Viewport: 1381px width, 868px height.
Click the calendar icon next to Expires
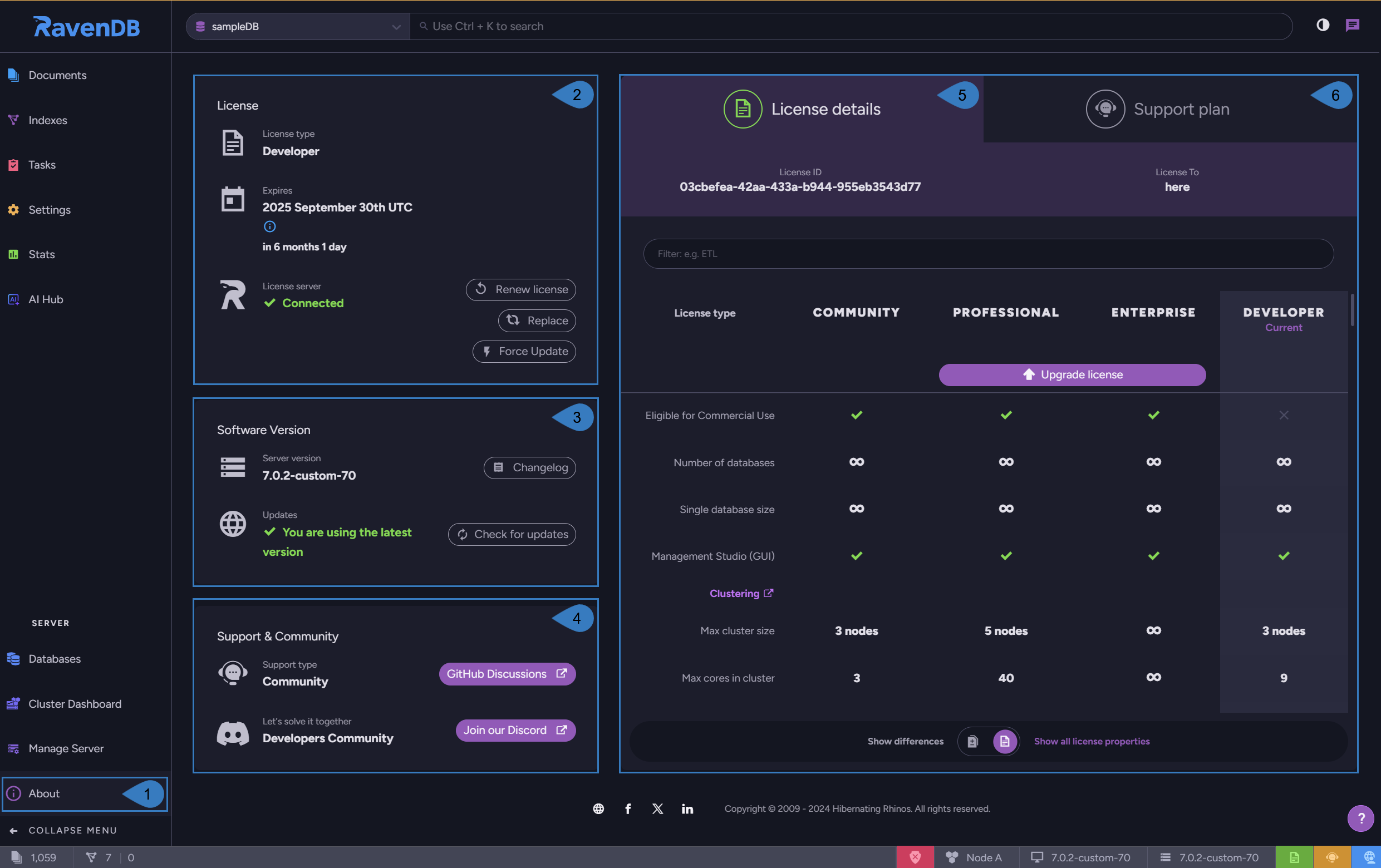(x=232, y=199)
